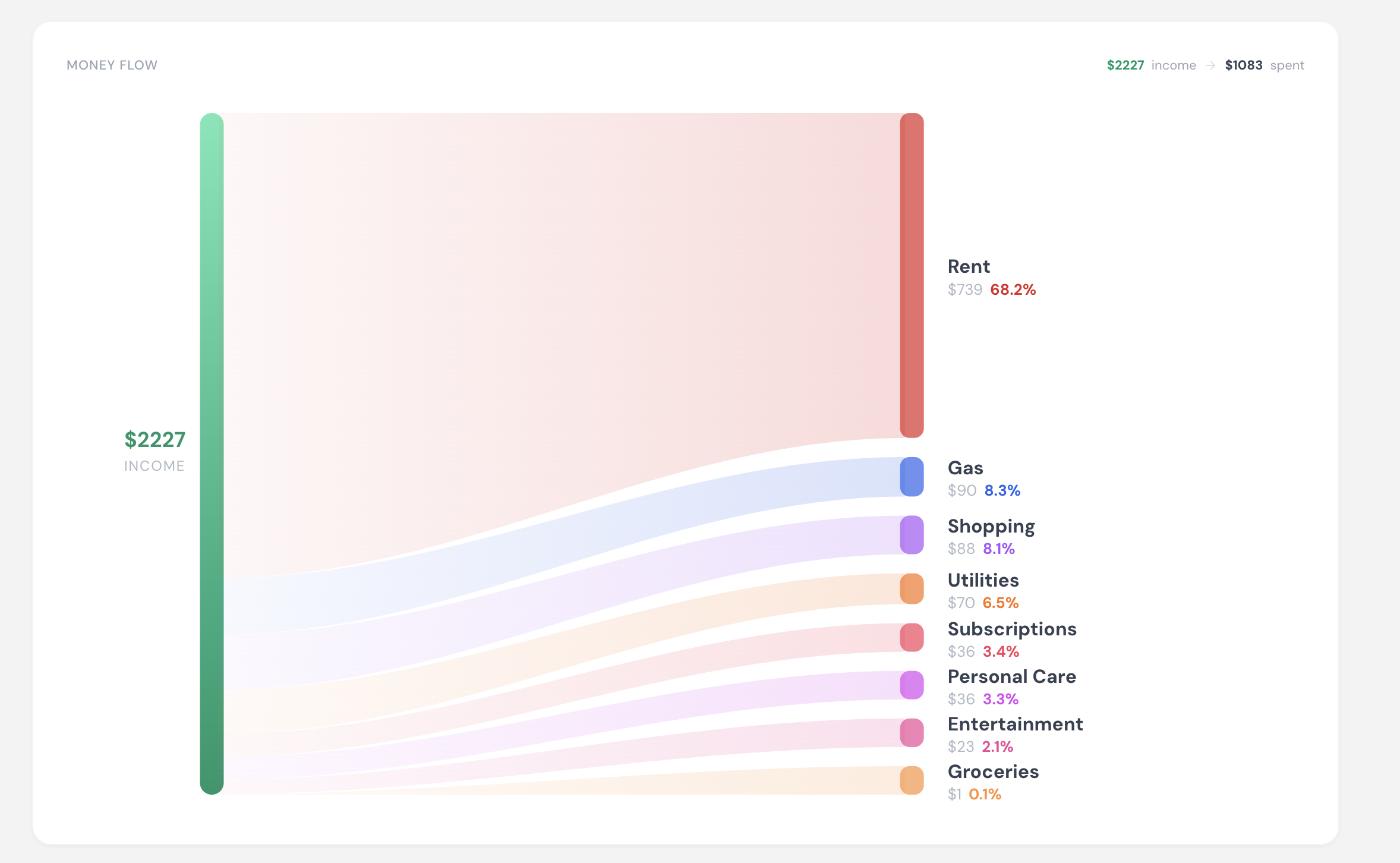Click the $2227 income link
This screenshot has width=1400, height=863.
(x=1125, y=65)
